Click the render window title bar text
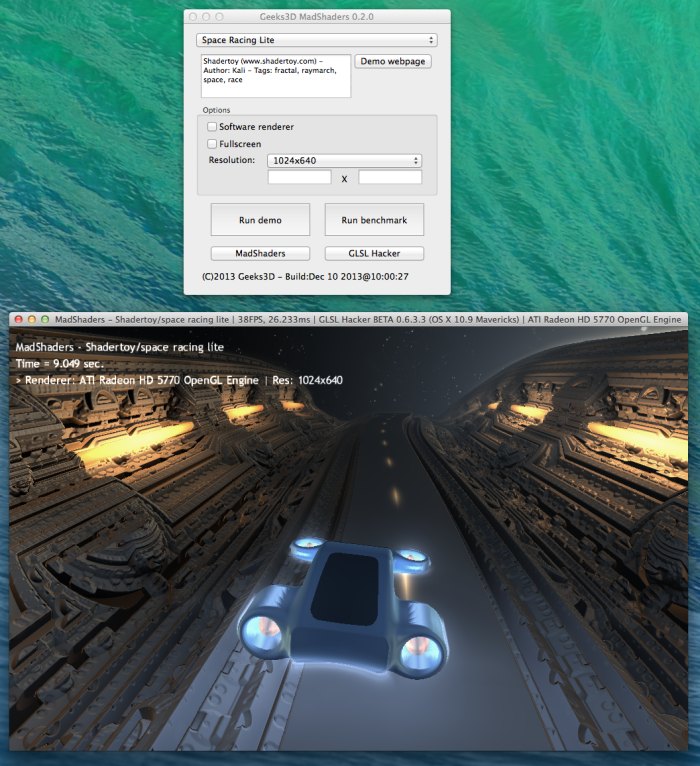 coord(368,319)
